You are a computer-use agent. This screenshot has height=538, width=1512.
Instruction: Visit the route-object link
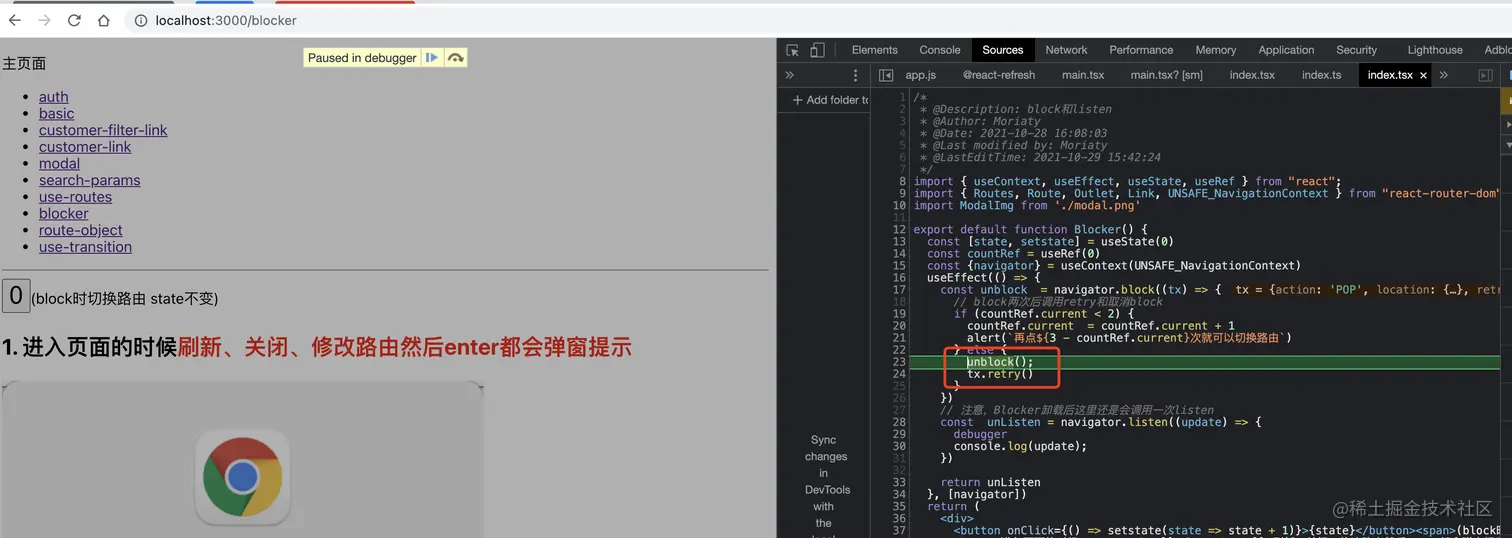(x=81, y=230)
